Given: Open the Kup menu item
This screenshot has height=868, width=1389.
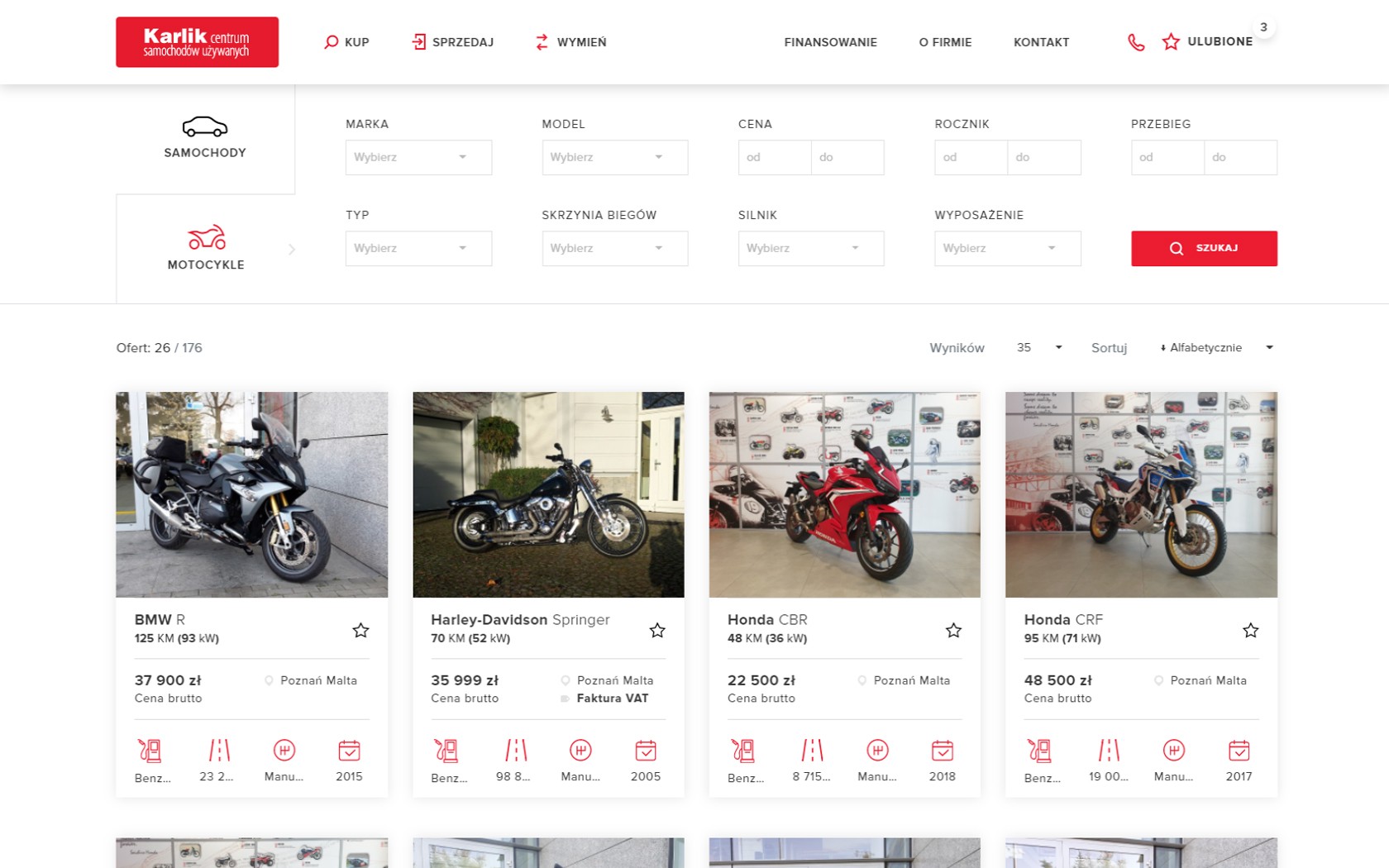Looking at the screenshot, I should [x=346, y=42].
